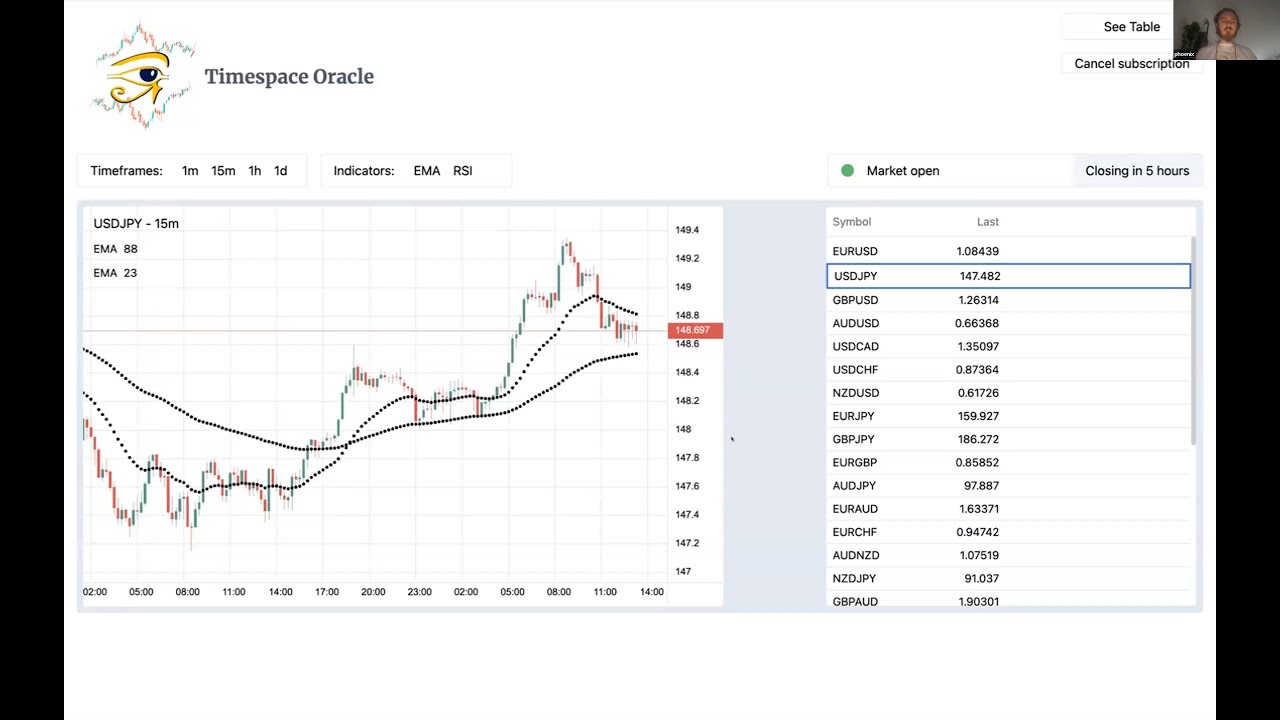This screenshot has width=1280, height=720.
Task: Click the red 148.697 price label
Action: 694,330
